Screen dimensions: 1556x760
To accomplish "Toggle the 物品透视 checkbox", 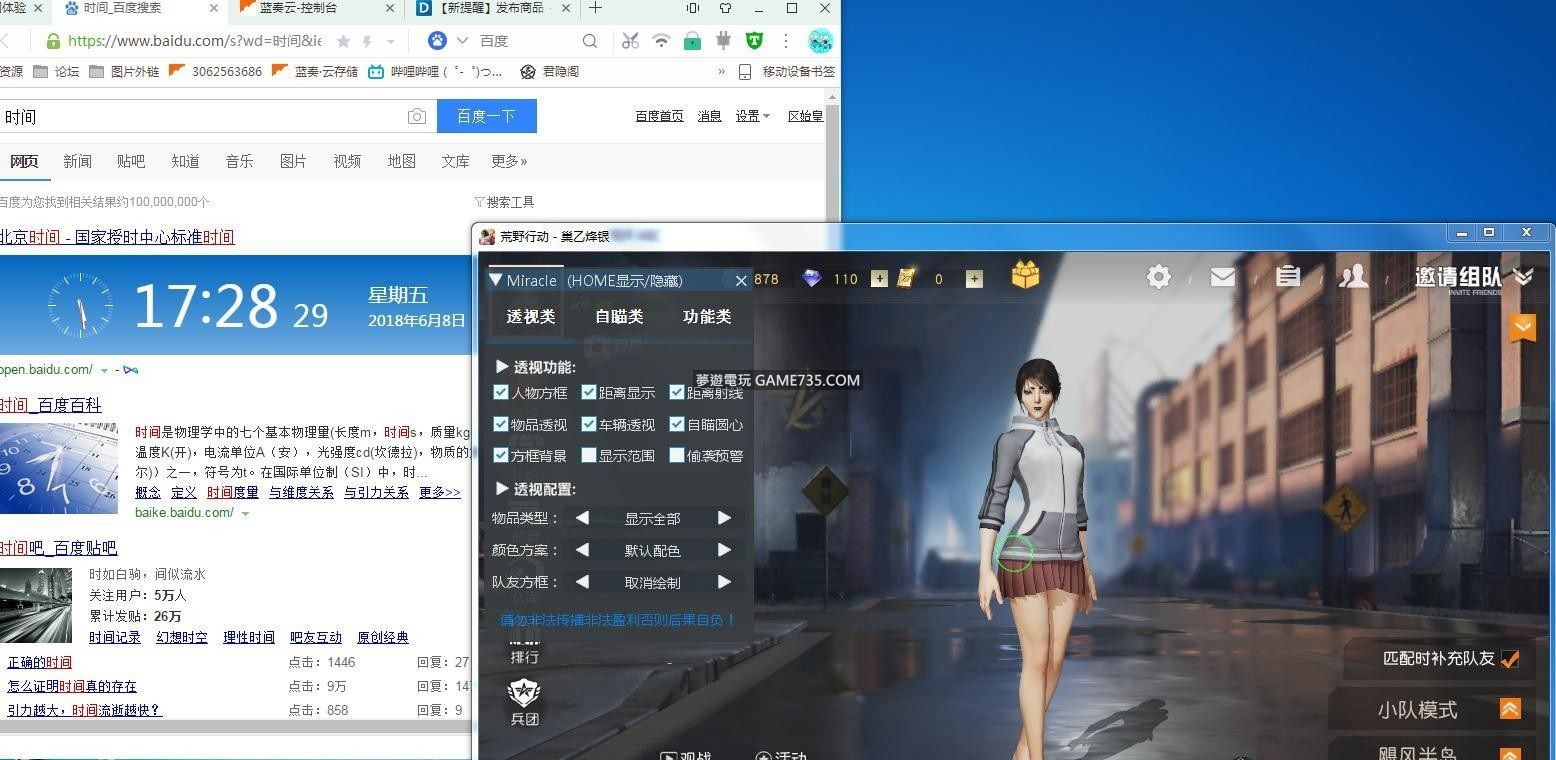I will click(x=501, y=424).
